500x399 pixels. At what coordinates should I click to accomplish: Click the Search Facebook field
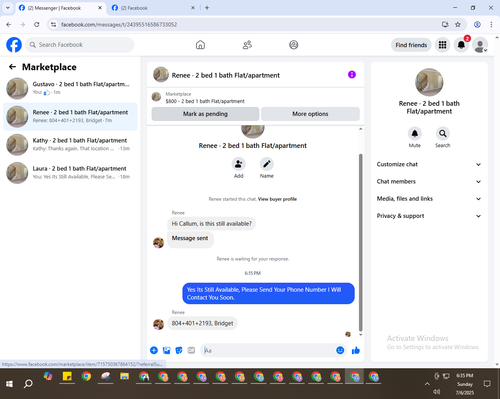tap(80, 45)
